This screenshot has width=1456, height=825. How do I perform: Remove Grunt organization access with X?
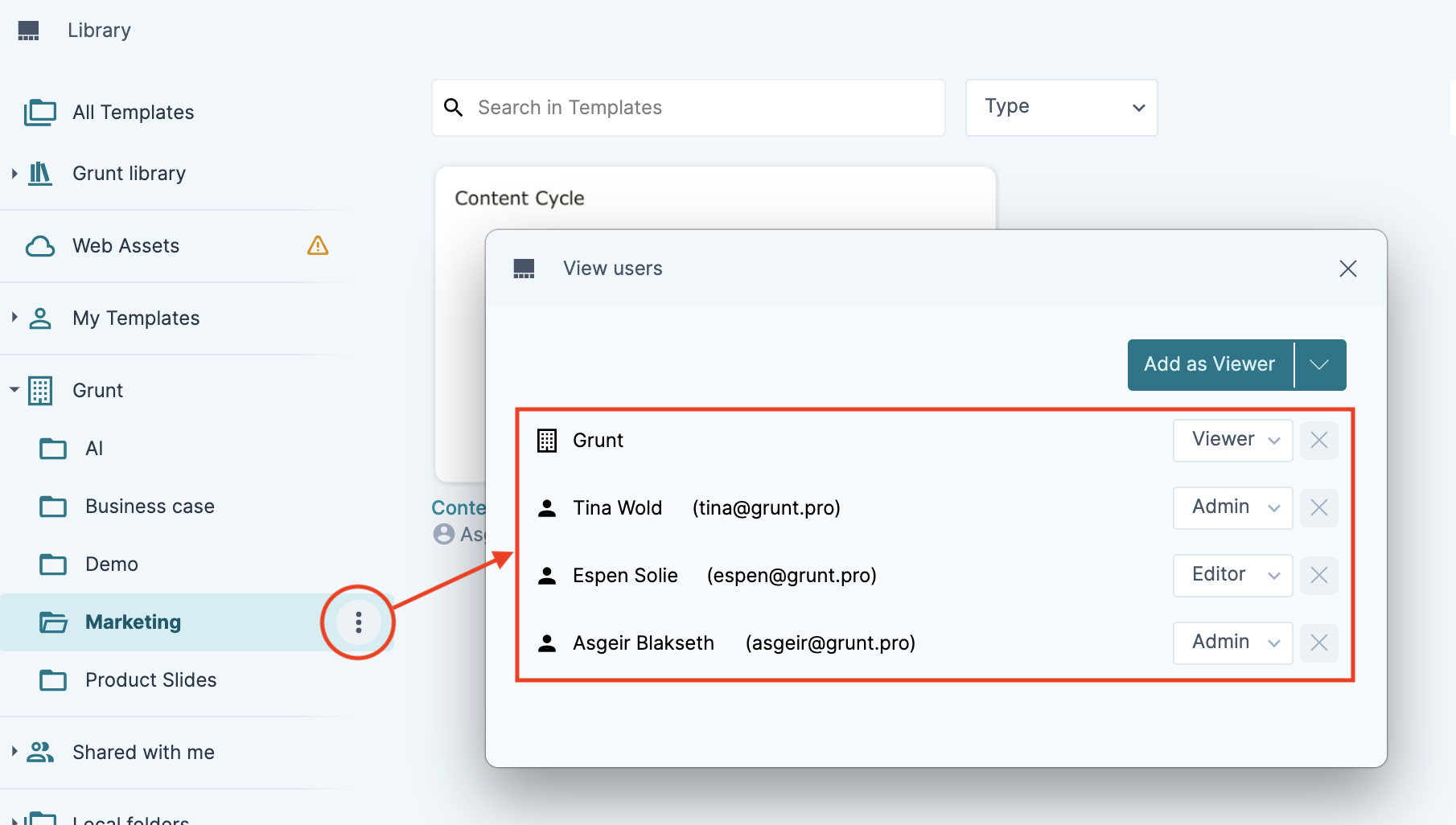tap(1318, 441)
